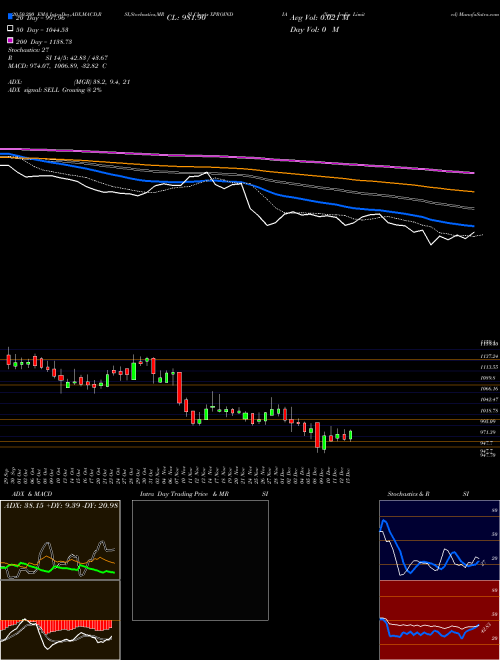The width and height of the screenshot is (500, 660).
Task: Click the blue 20 Day legend swatch
Action: click(11, 16)
